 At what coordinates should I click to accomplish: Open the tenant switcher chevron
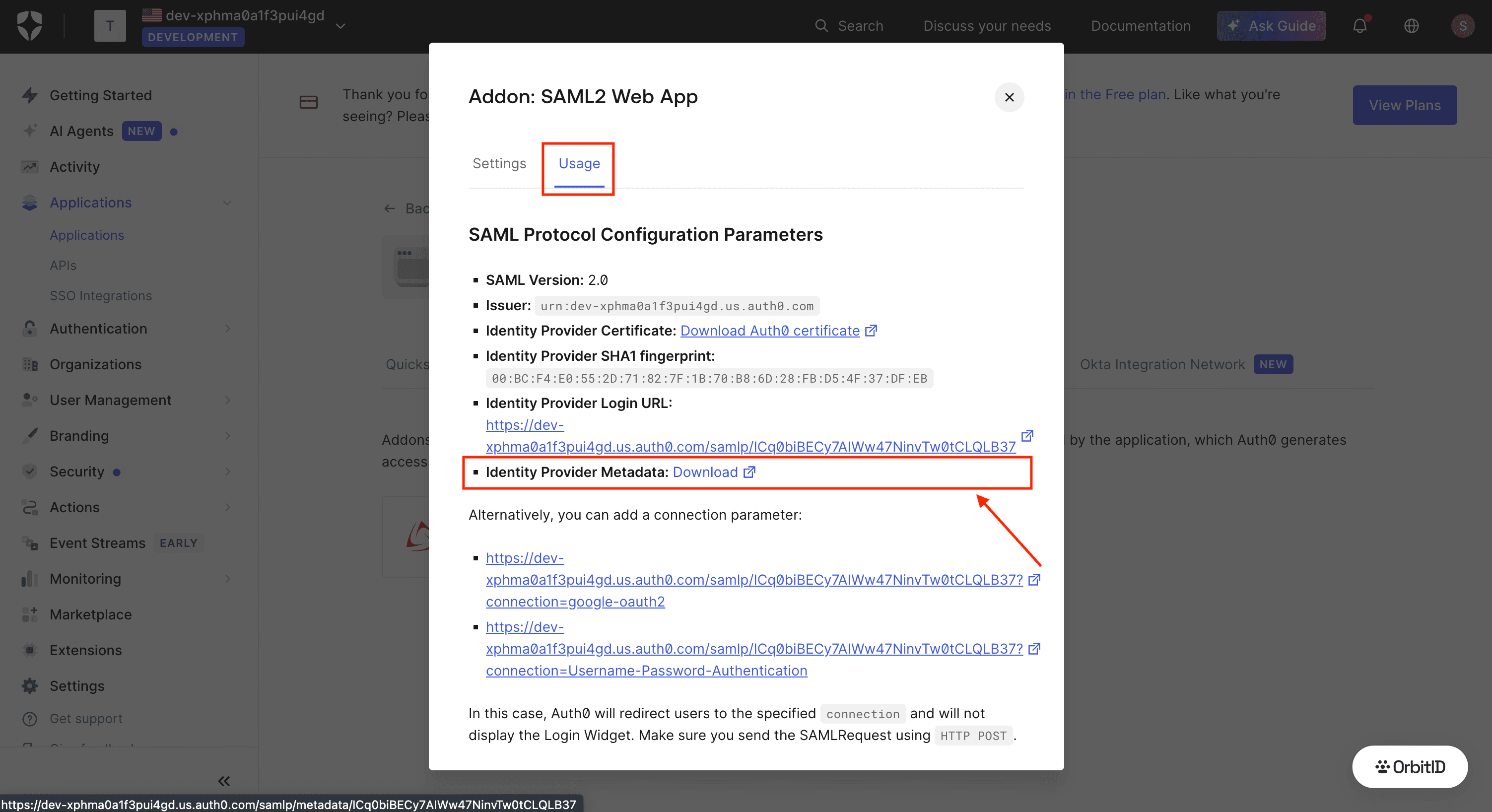(x=340, y=26)
